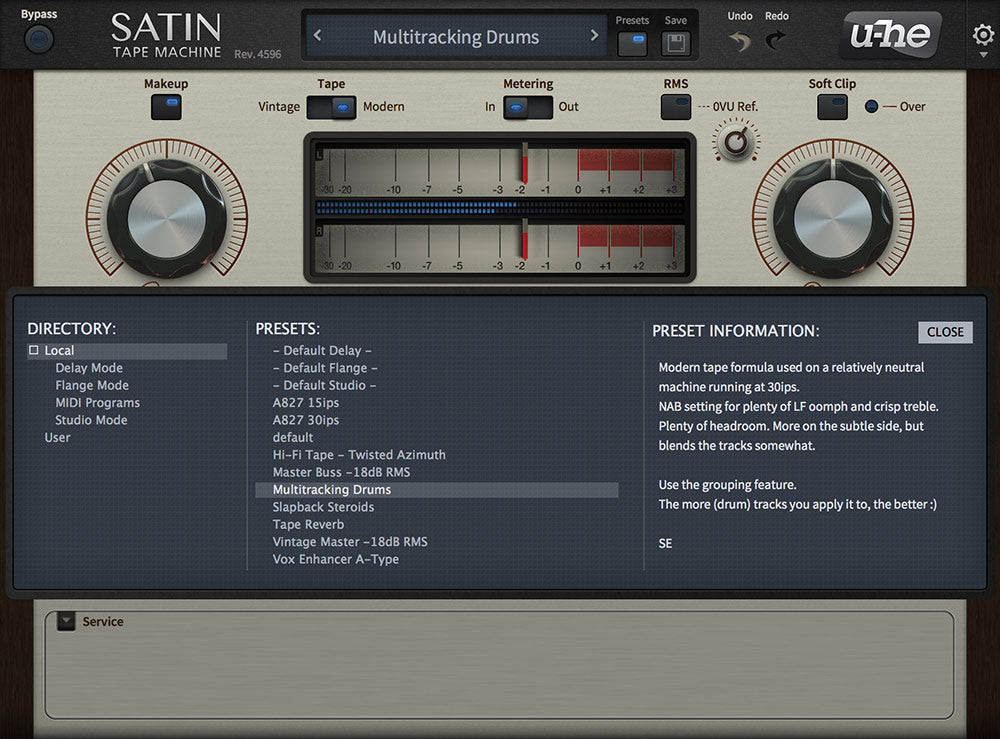Go to previous preset with left arrow
Image resolution: width=1000 pixels, height=739 pixels.
318,36
